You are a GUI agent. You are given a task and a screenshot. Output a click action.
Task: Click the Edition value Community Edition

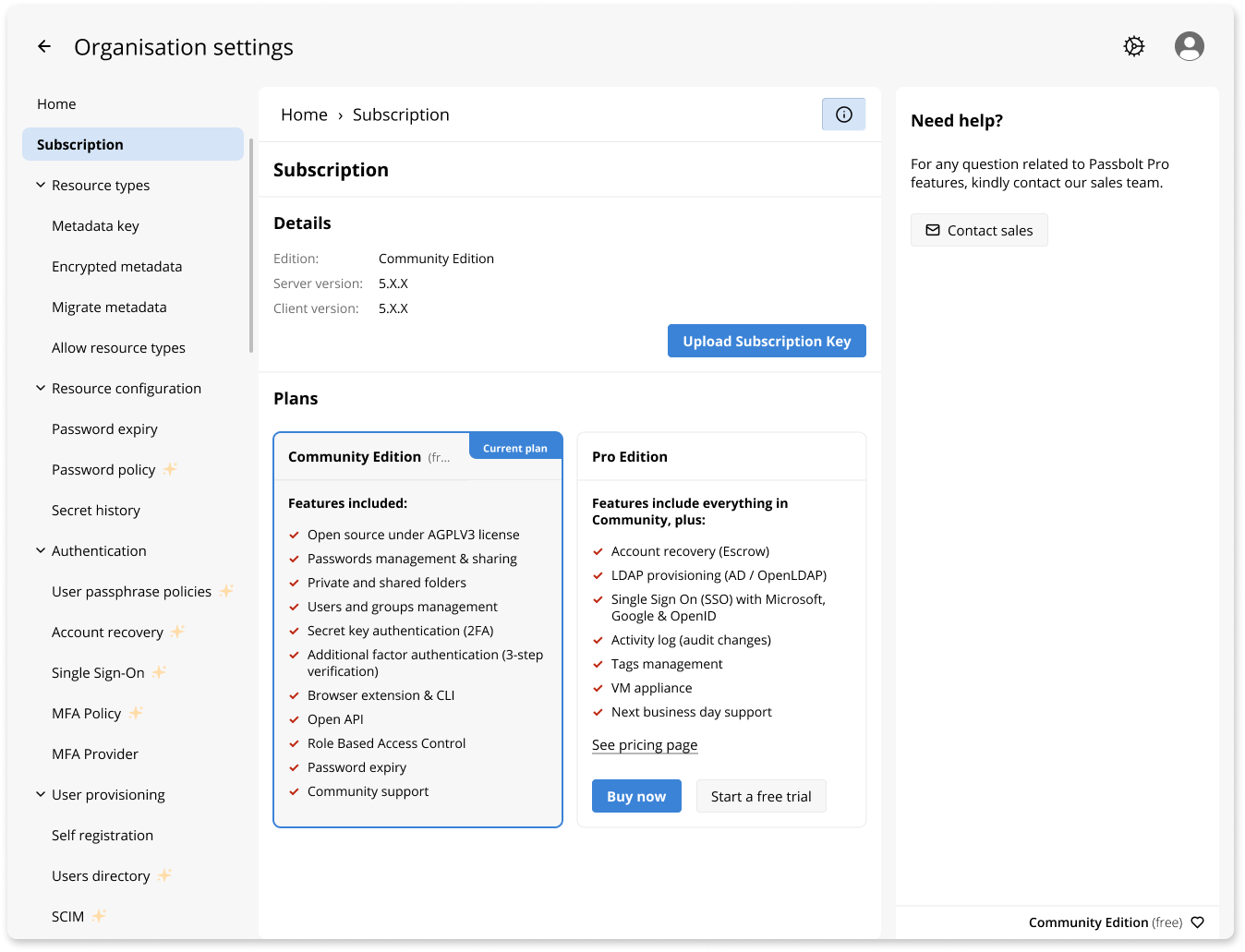tap(436, 259)
